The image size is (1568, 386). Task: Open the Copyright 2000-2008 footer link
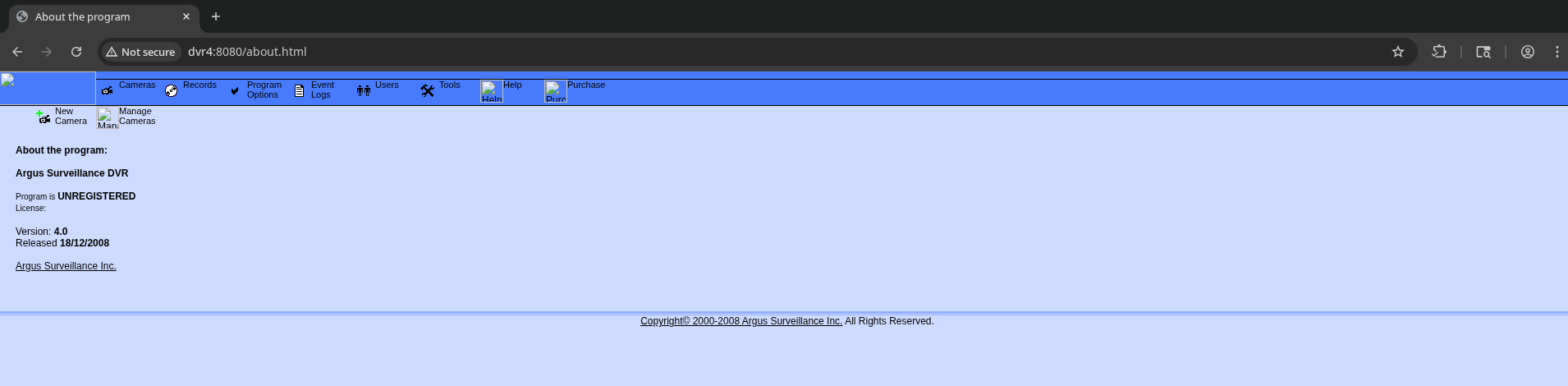click(740, 321)
